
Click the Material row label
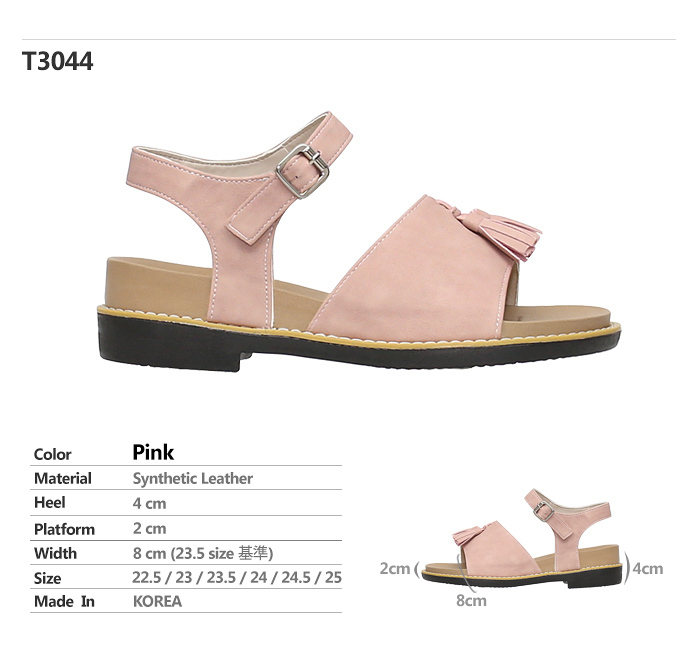coord(62,479)
